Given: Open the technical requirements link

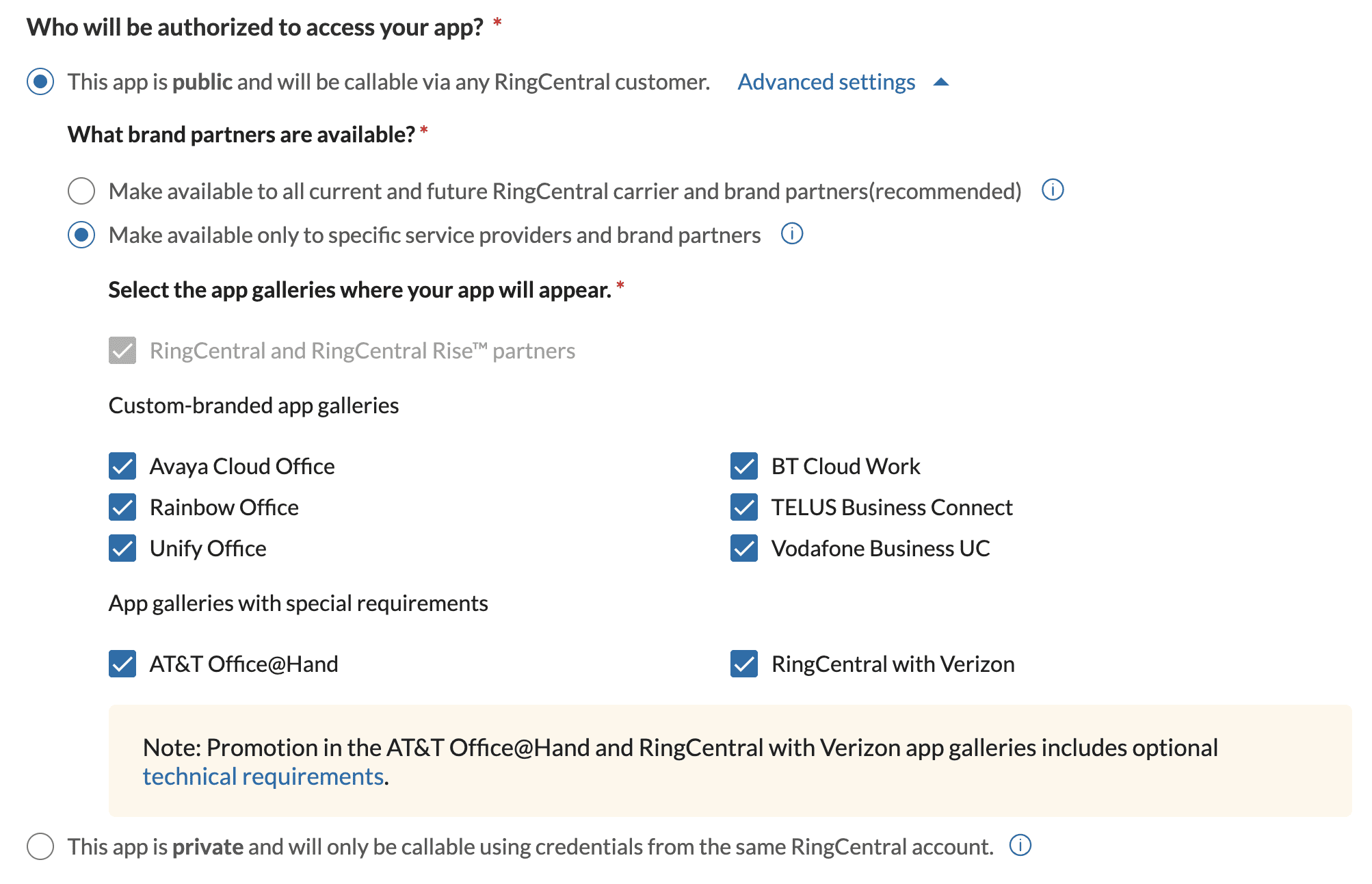Looking at the screenshot, I should pos(263,777).
